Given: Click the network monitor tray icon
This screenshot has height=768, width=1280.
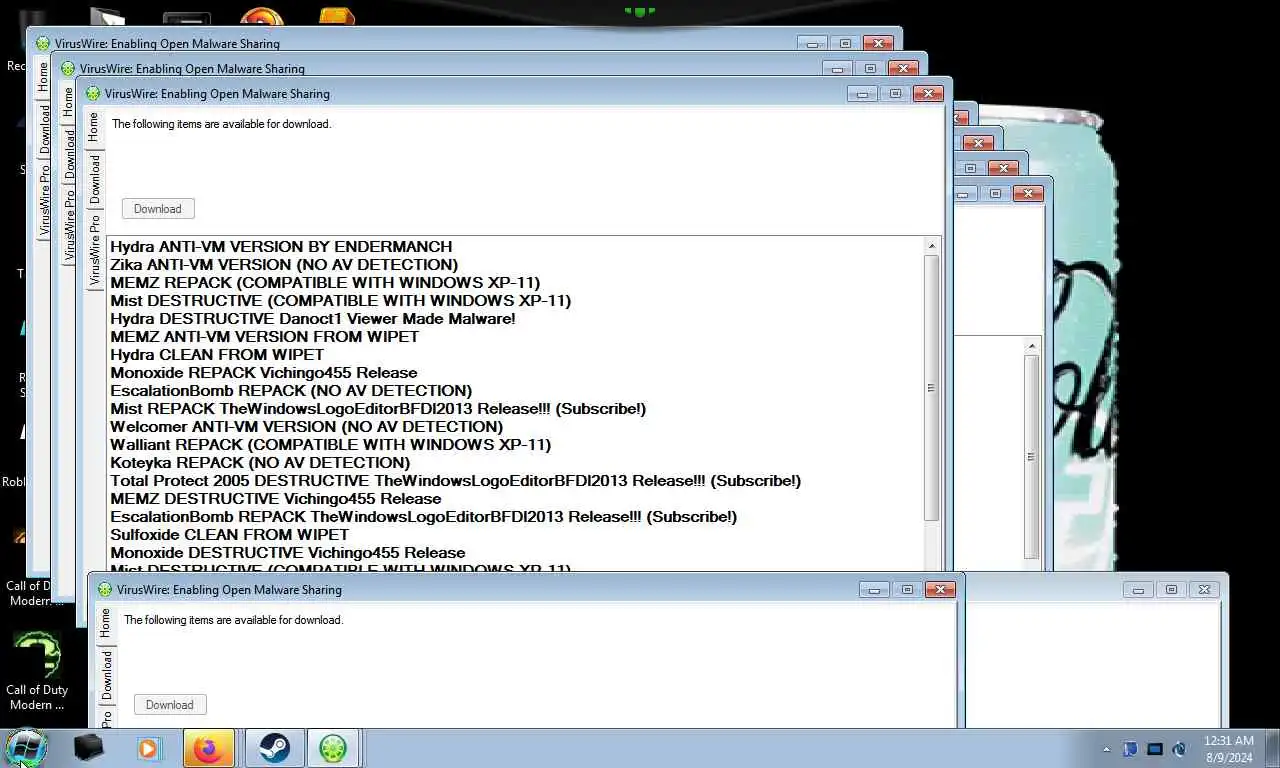Looking at the screenshot, I should (x=1155, y=749).
